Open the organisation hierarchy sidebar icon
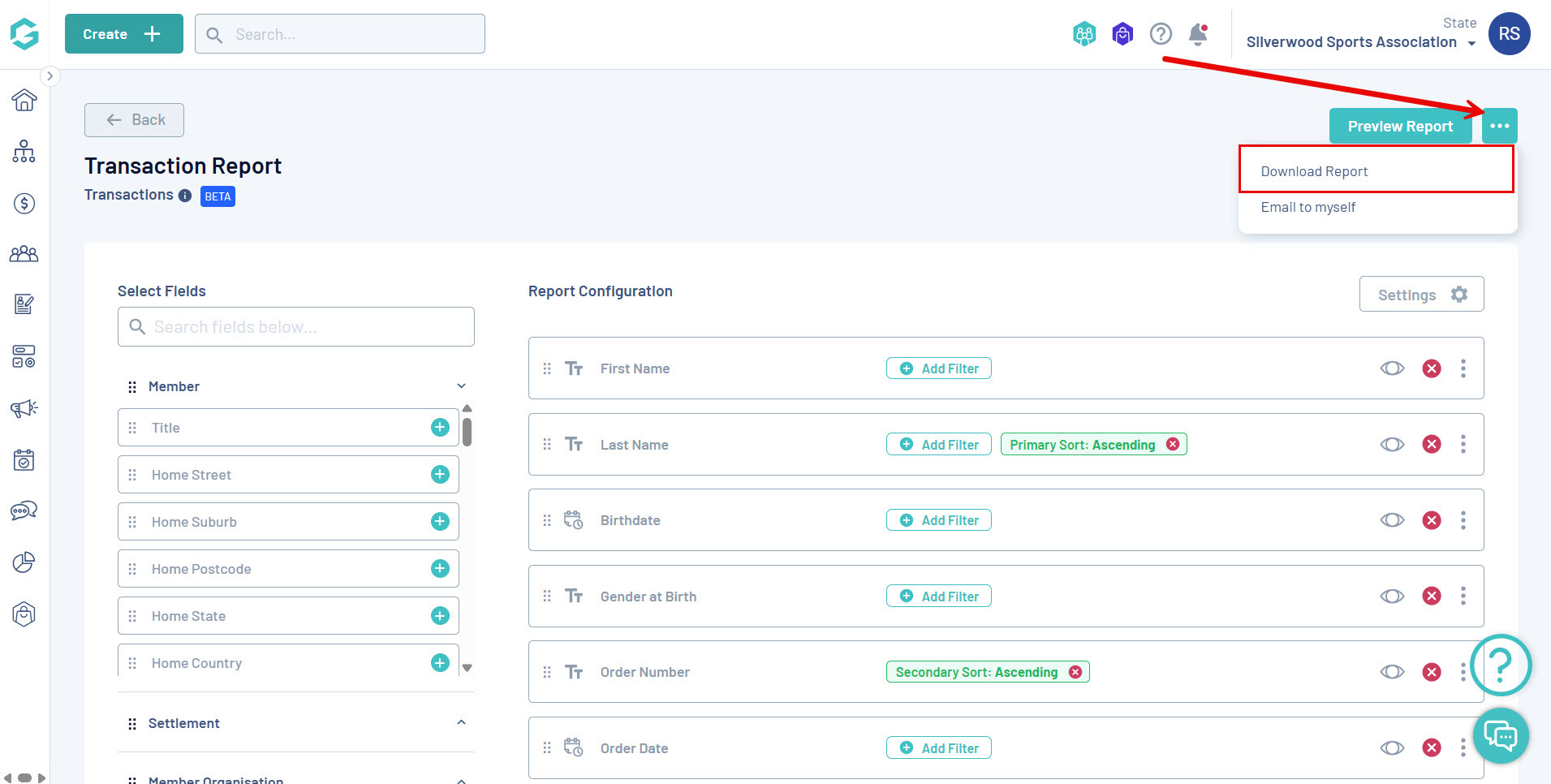Screen dimensions: 1551x784 coord(24,151)
